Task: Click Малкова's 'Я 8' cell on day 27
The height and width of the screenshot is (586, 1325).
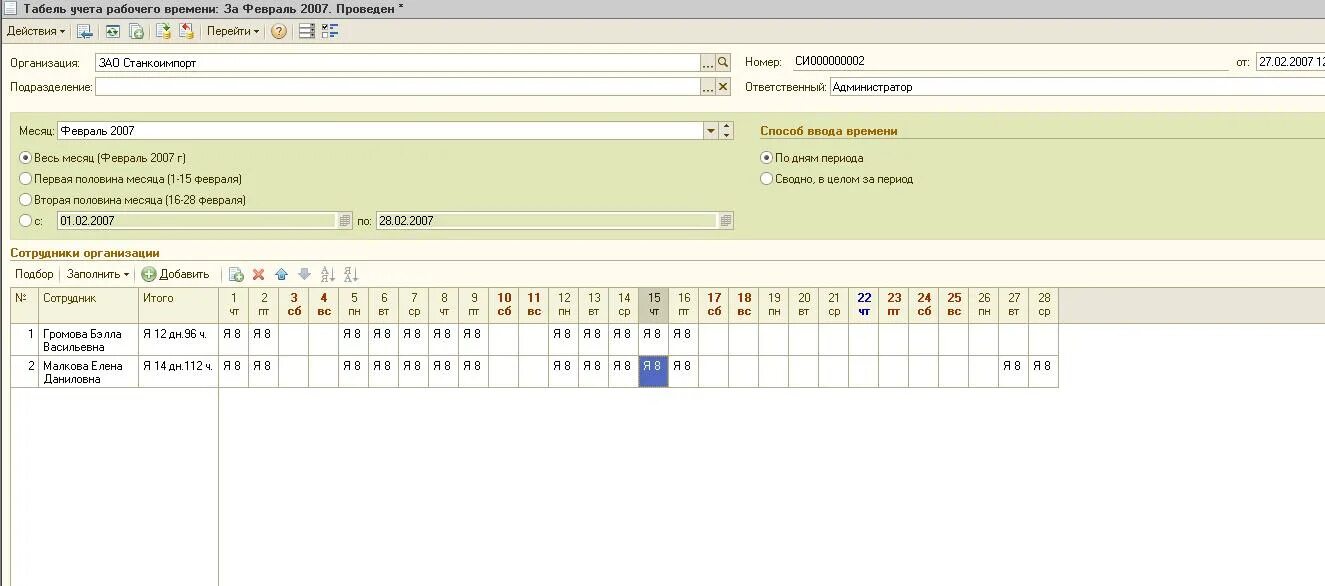Action: pos(1014,372)
